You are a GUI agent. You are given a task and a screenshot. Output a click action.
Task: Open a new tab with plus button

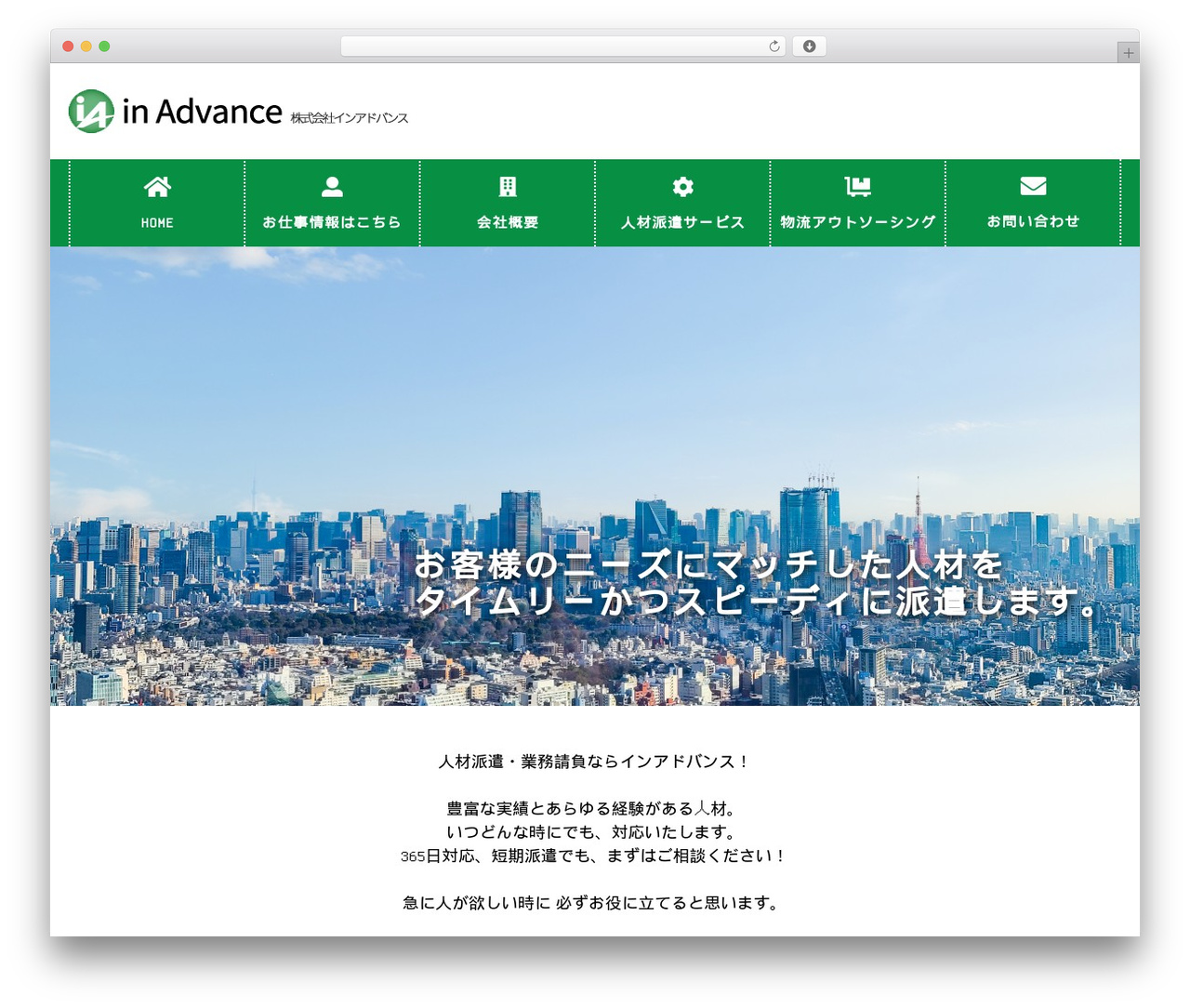pyautogui.click(x=1128, y=53)
